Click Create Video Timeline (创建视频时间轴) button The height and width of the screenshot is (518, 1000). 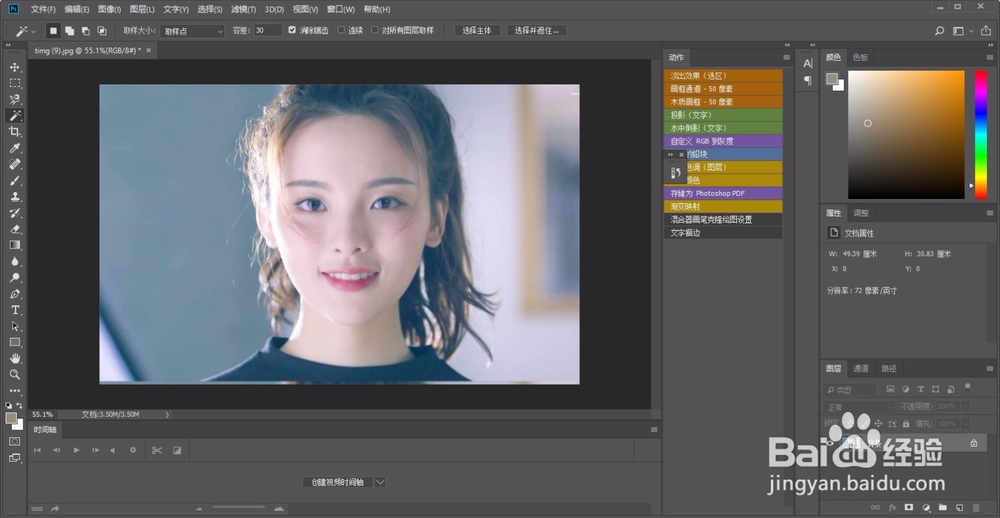click(337, 482)
